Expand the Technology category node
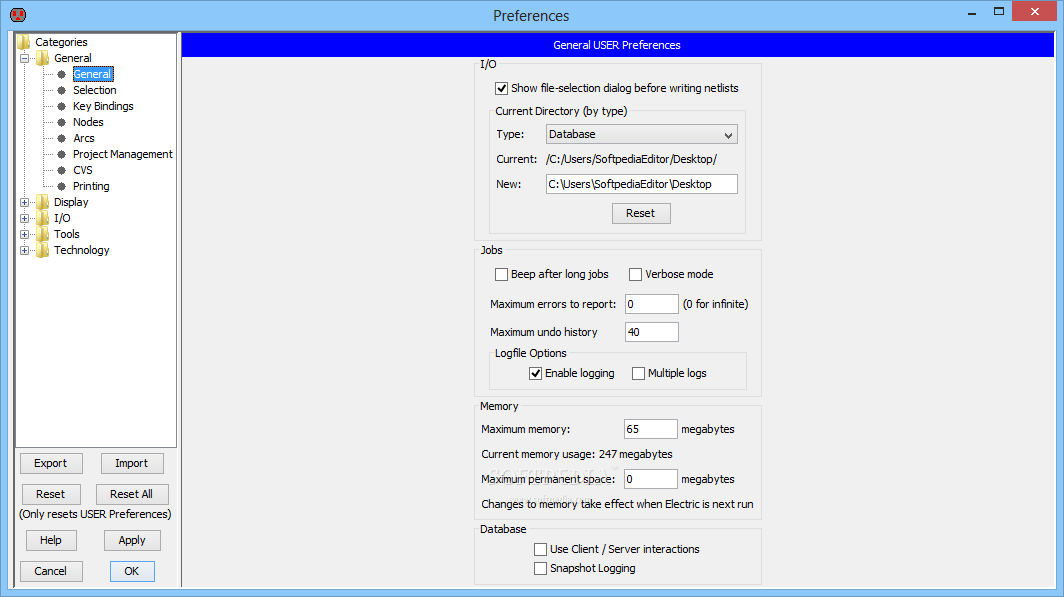 click(24, 250)
